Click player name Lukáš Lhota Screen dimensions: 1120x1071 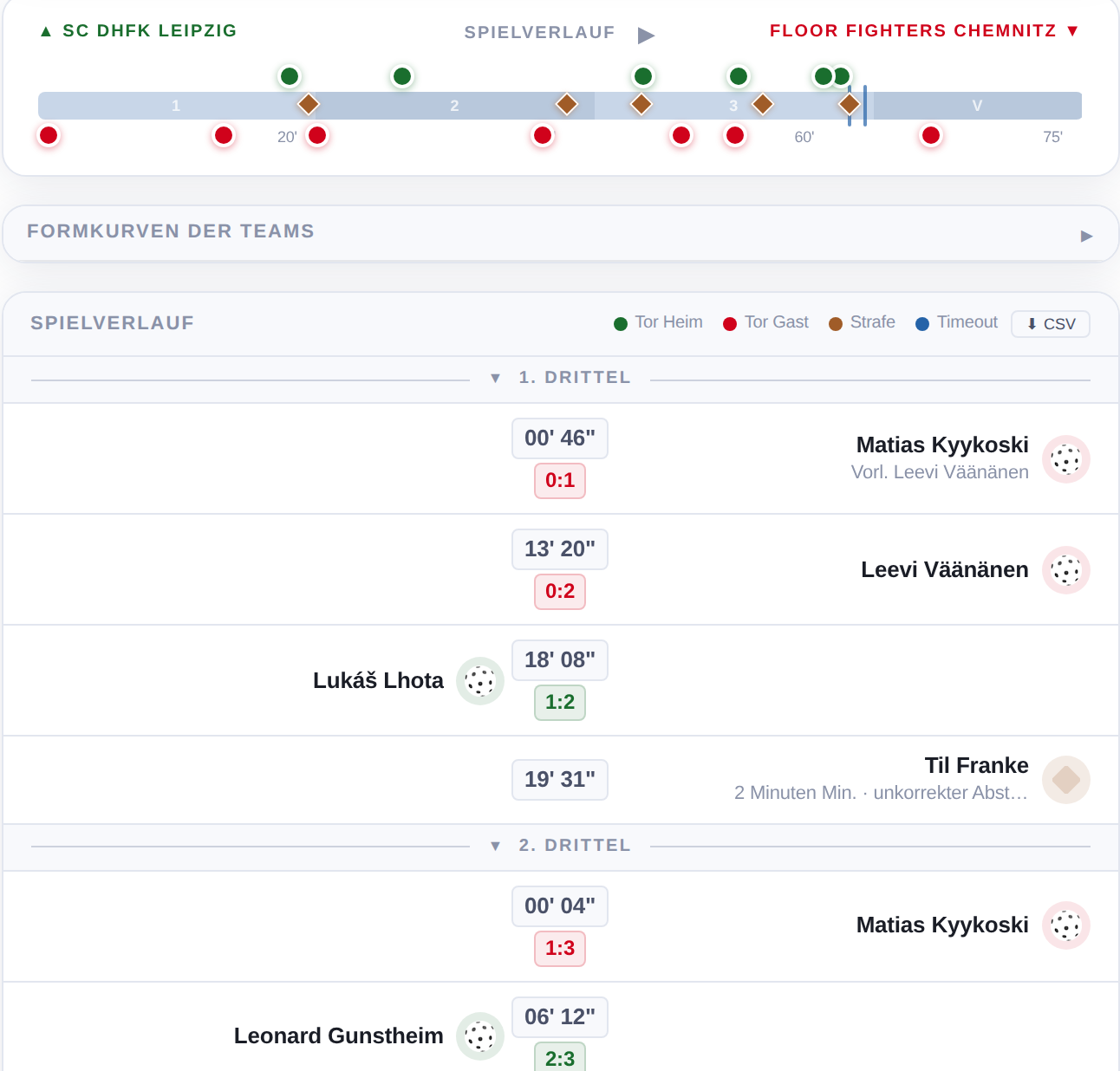(x=378, y=681)
